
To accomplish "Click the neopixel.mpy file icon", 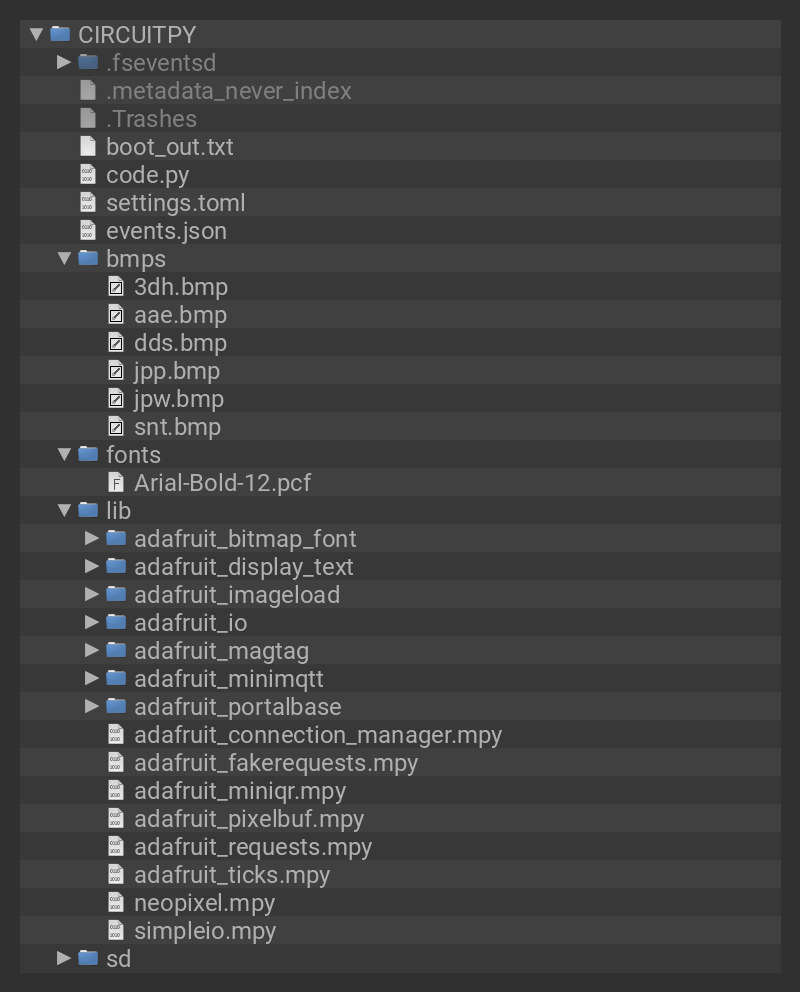I will pos(116,903).
